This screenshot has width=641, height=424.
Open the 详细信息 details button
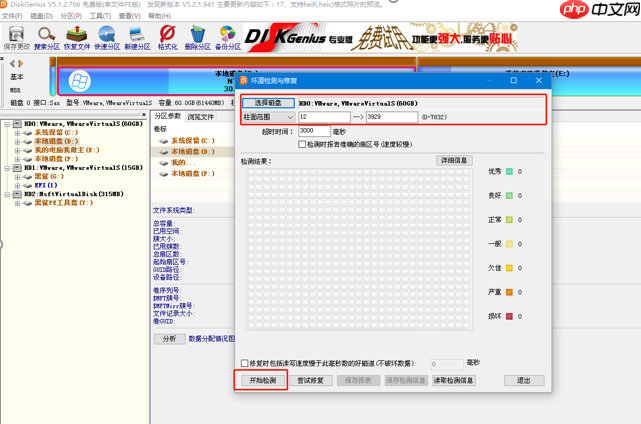tap(454, 161)
